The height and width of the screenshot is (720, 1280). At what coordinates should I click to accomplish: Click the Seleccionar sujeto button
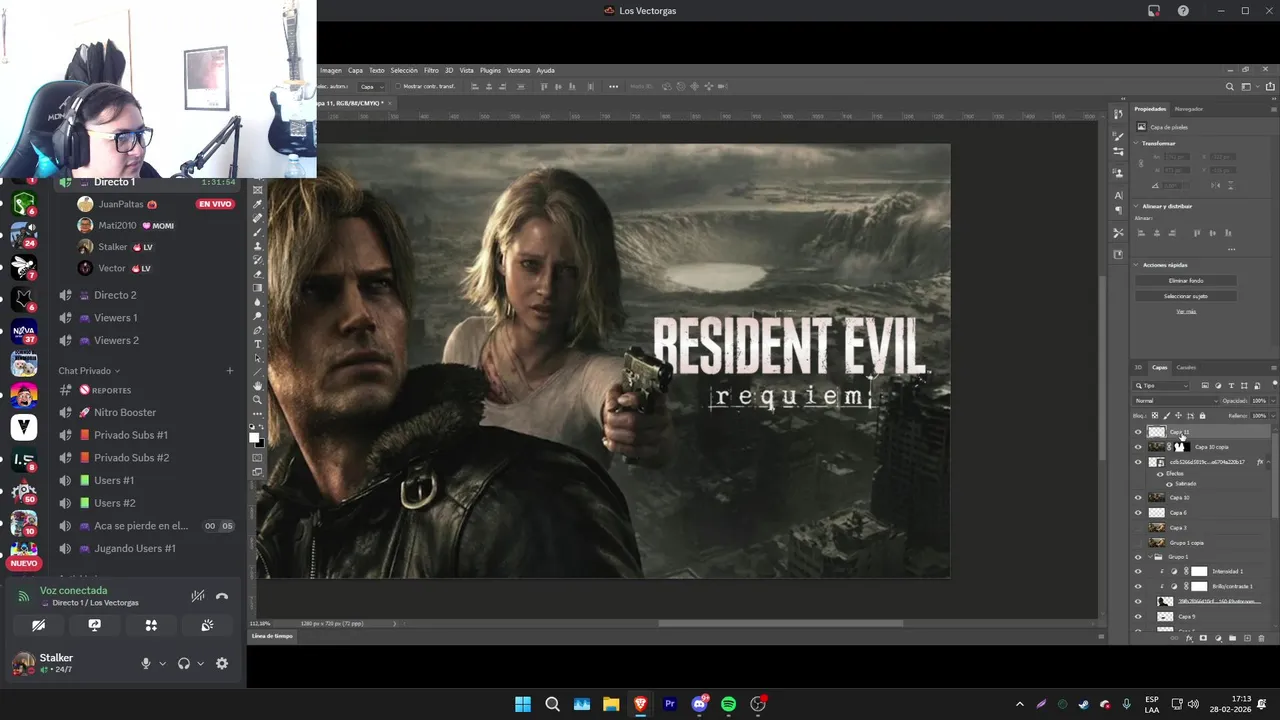1186,296
